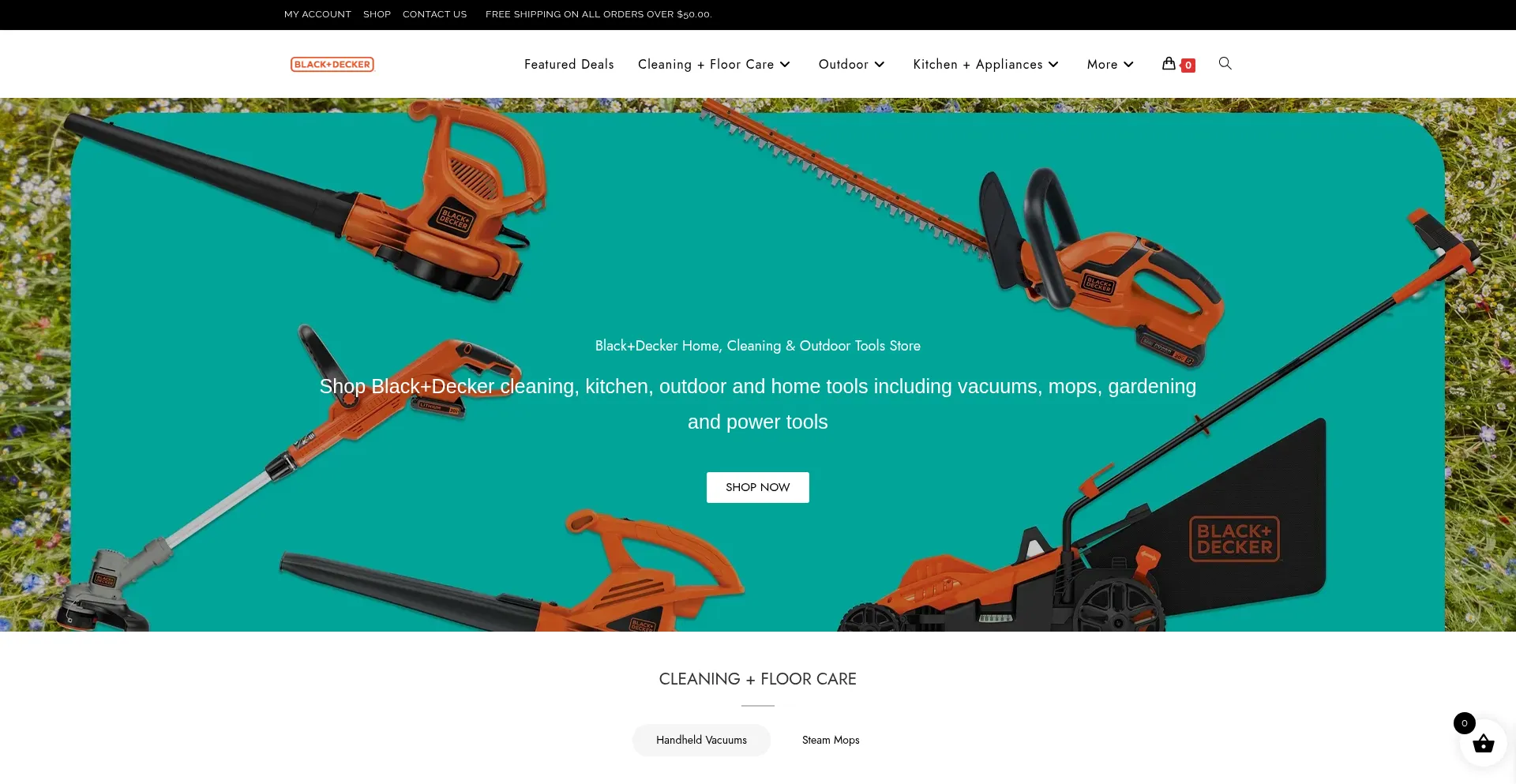The height and width of the screenshot is (784, 1516).
Task: Expand the More menu chevron
Action: (x=1128, y=65)
